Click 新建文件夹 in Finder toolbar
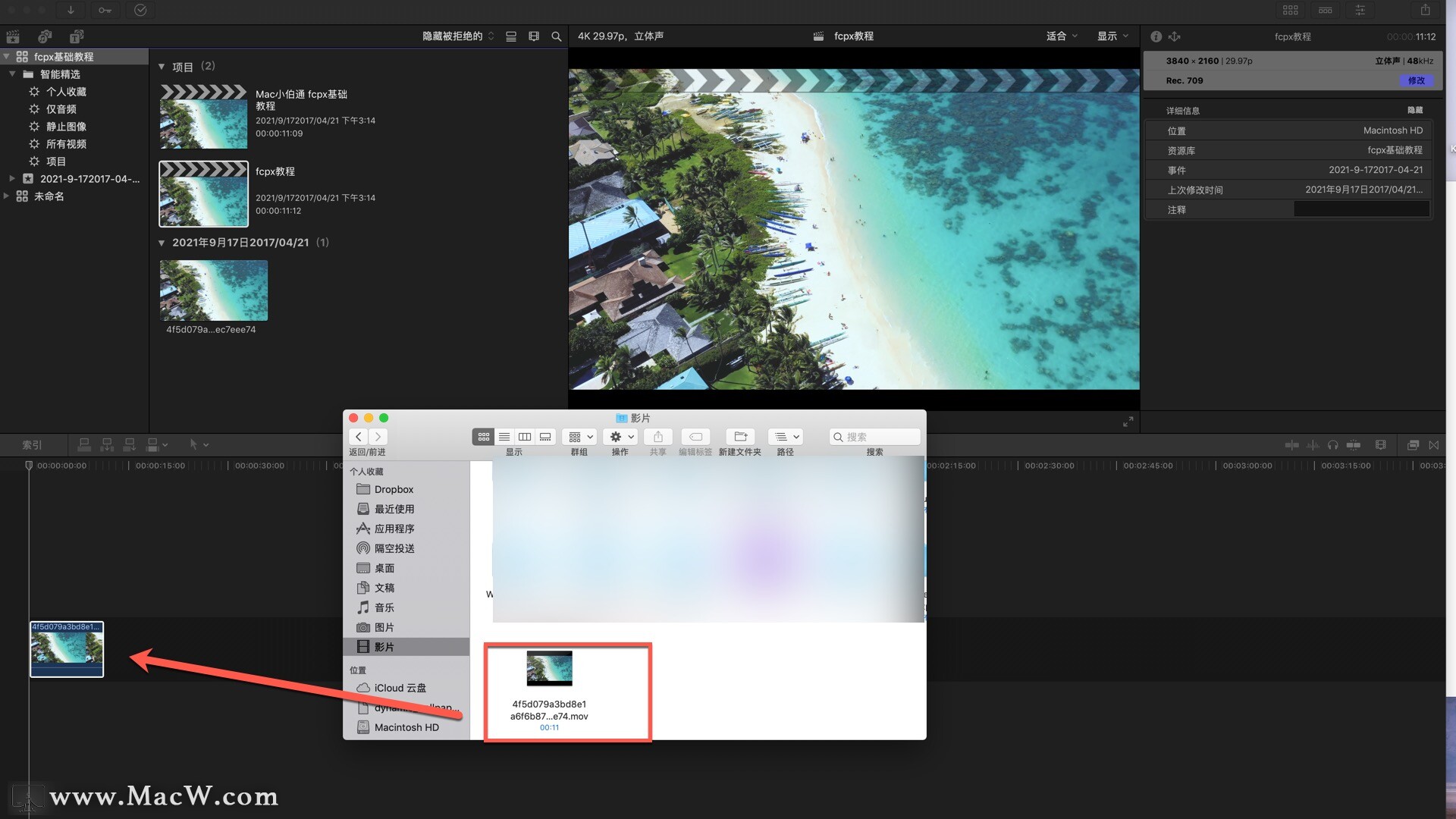Screen dimensions: 1456x819 tap(740, 437)
